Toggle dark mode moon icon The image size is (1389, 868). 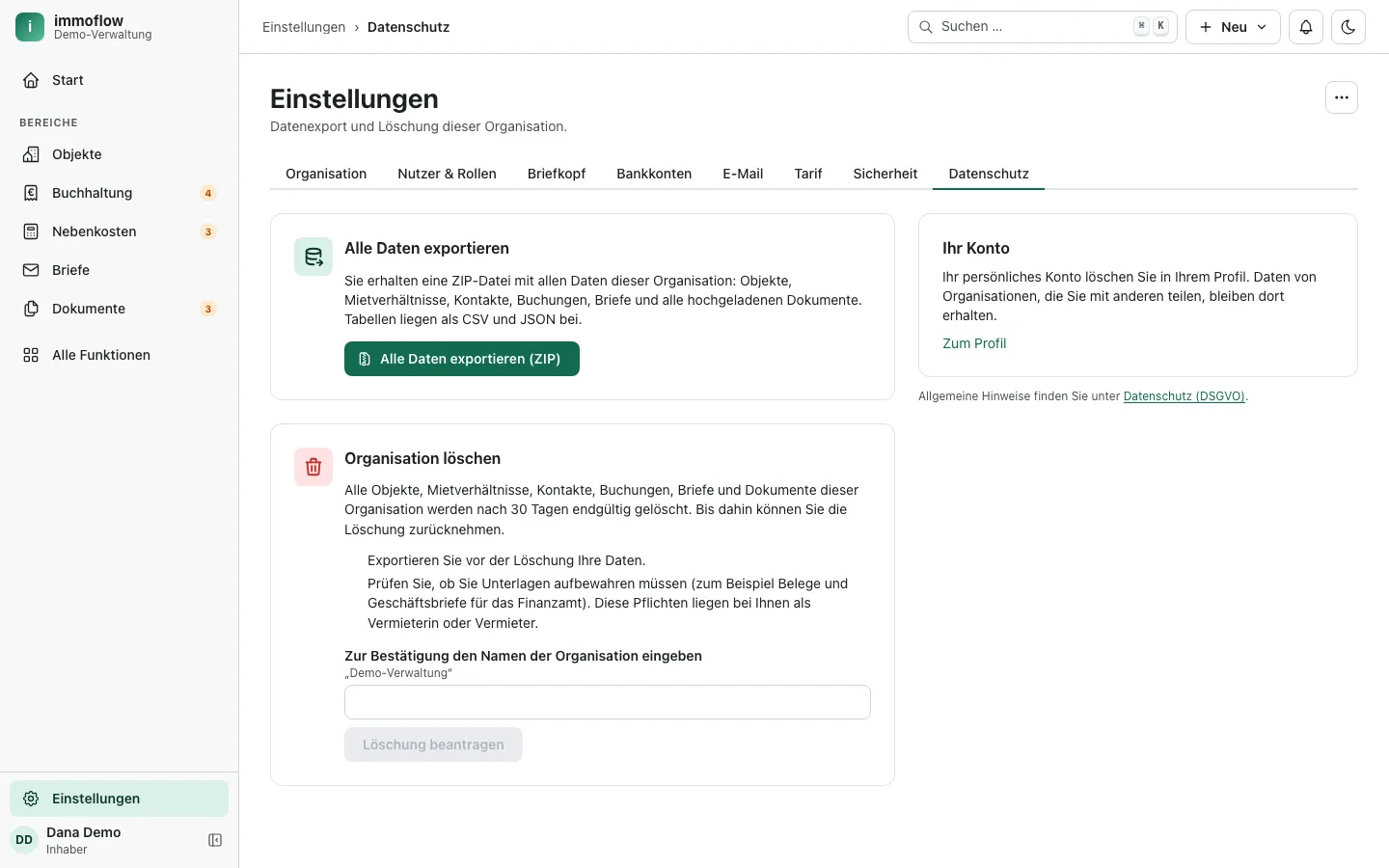pyautogui.click(x=1348, y=27)
